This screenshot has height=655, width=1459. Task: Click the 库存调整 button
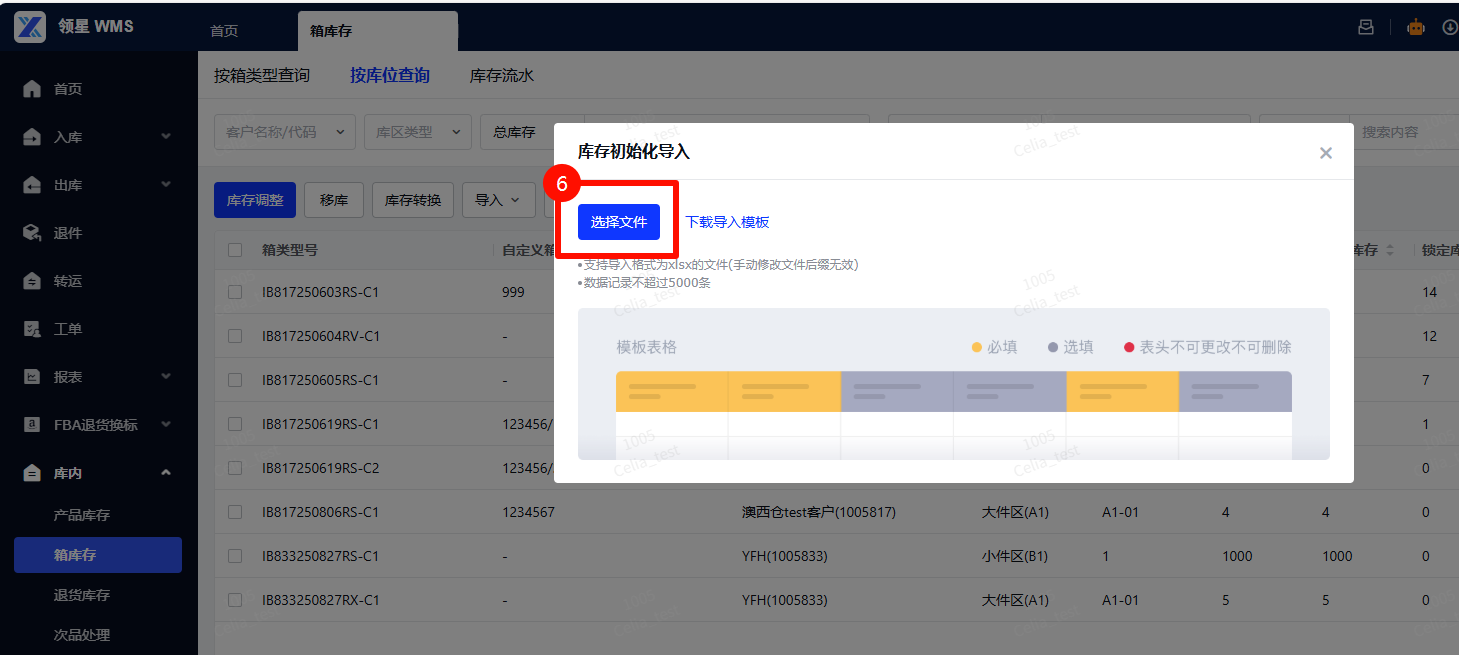(x=255, y=200)
